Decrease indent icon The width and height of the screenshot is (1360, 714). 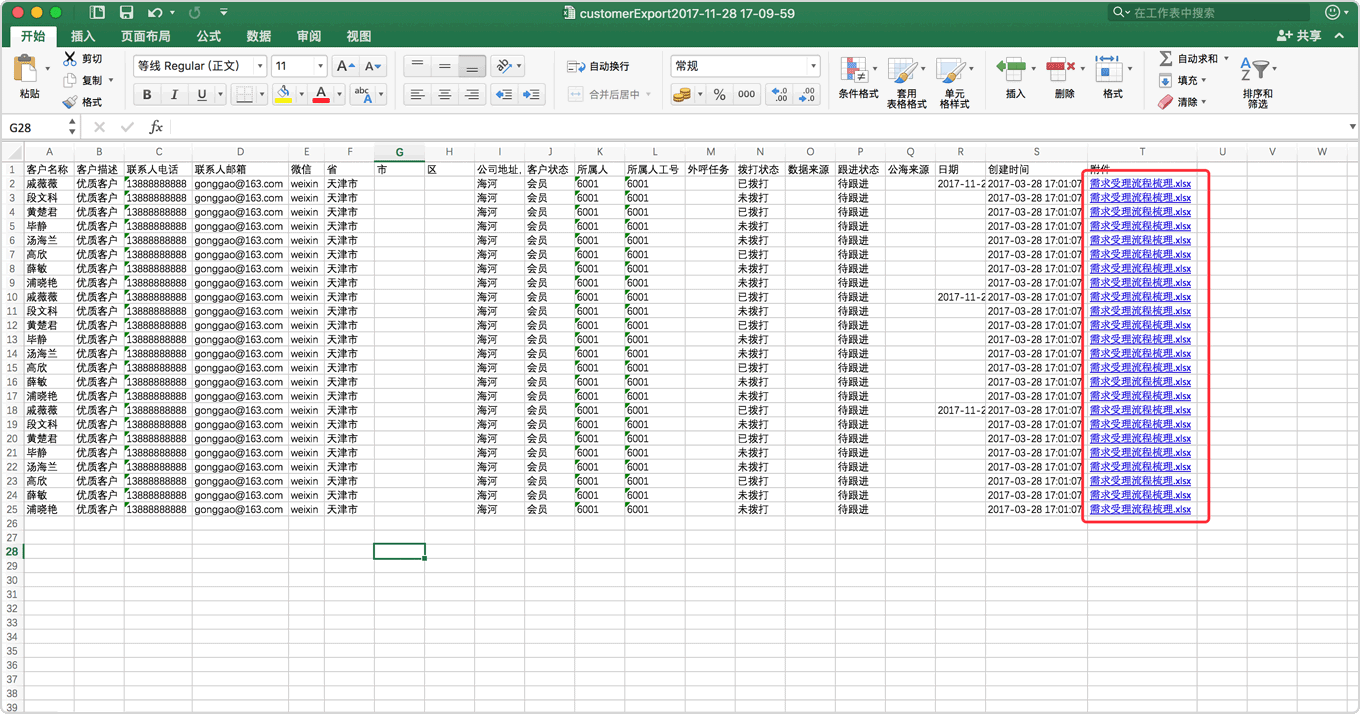(x=504, y=94)
